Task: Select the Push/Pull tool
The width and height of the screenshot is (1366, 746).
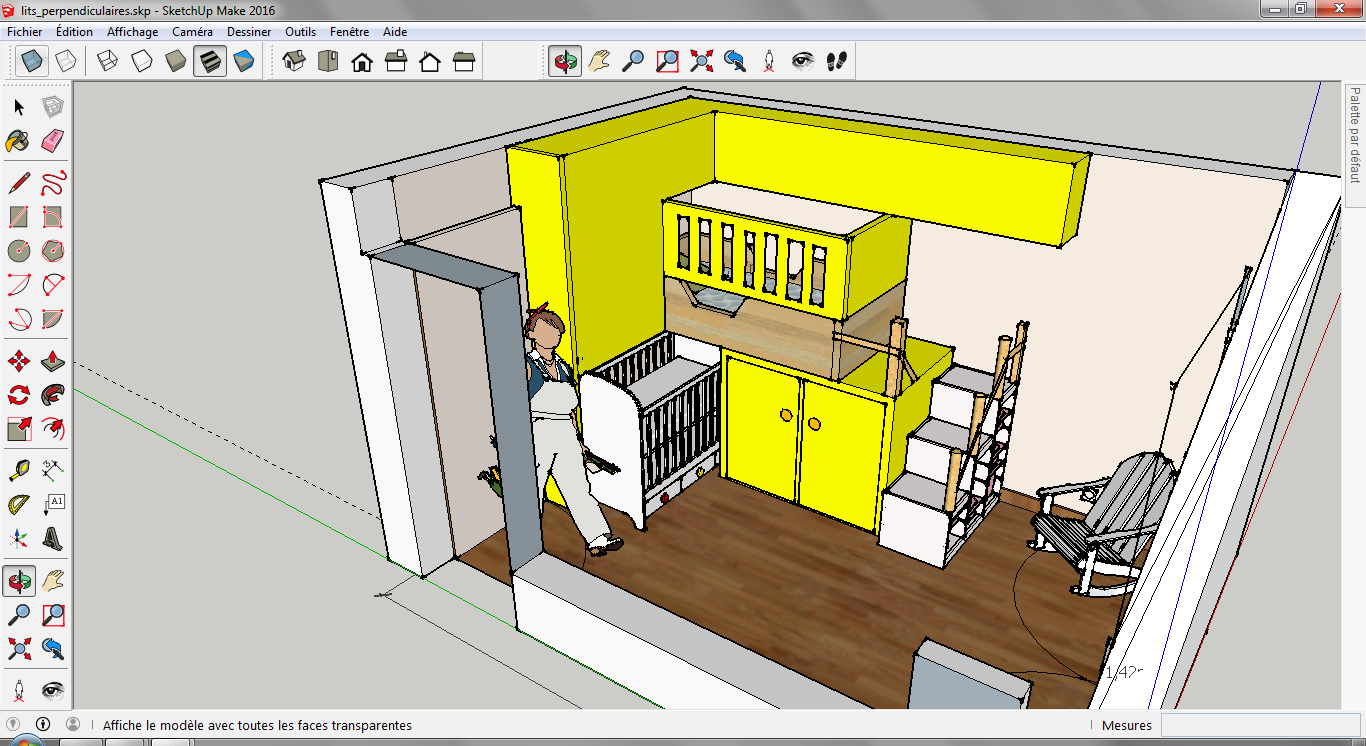Action: click(x=53, y=361)
